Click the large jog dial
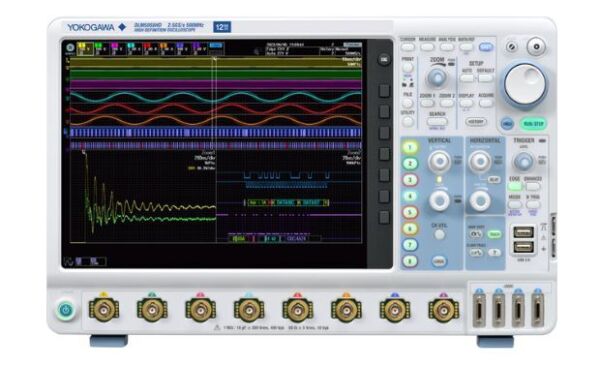Viewport: 600px width, 367px height. (x=525, y=84)
